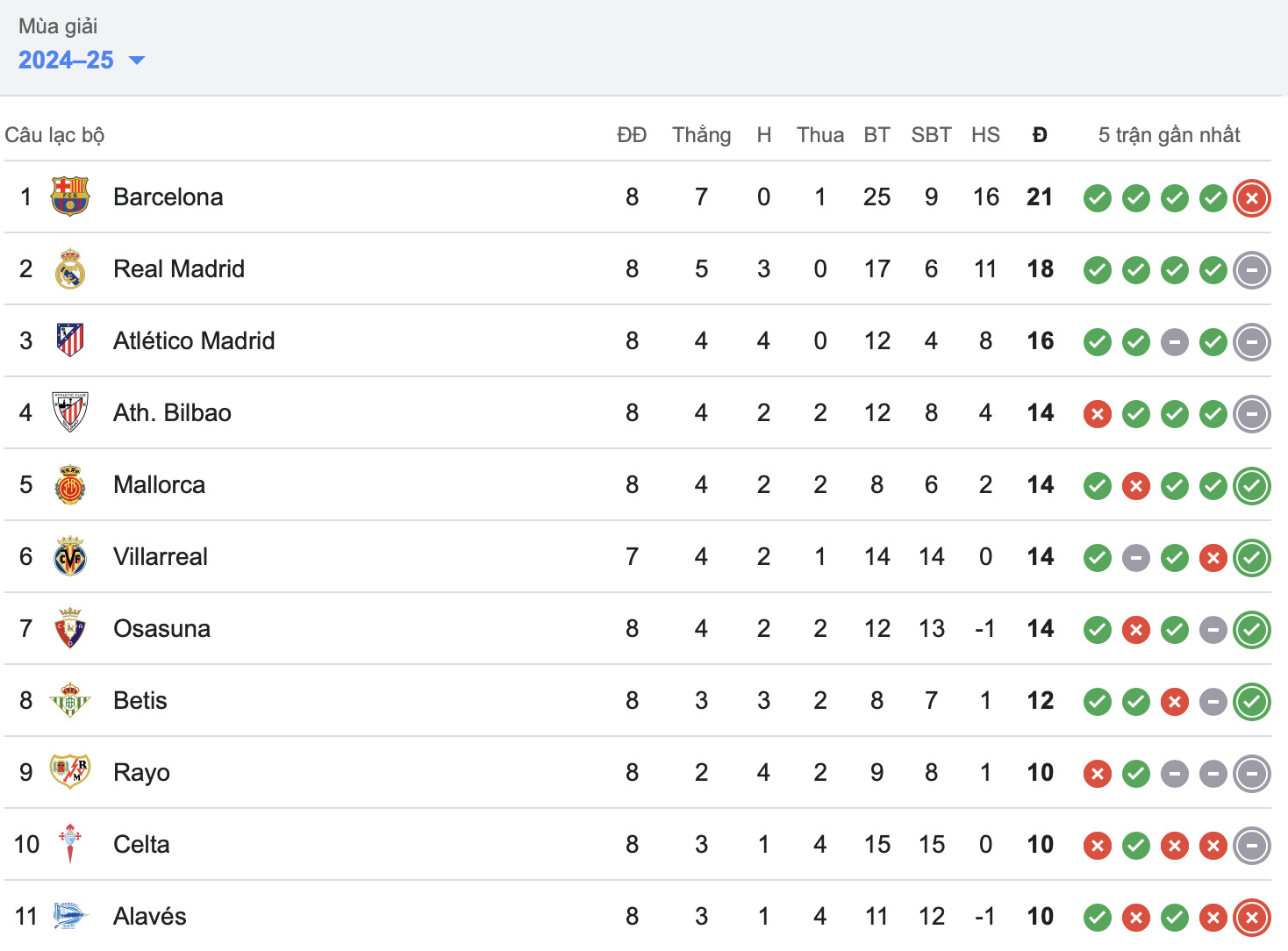Image resolution: width=1288 pixels, height=951 pixels.
Task: Open the 2024–25 season dropdown
Action: click(81, 60)
